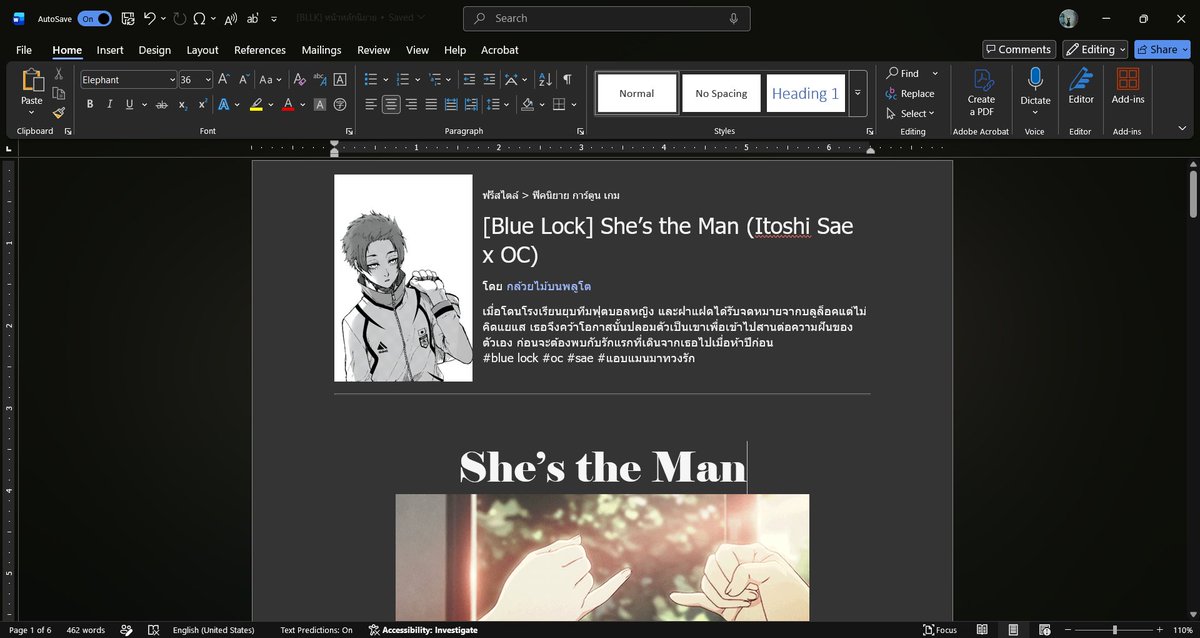Open the Editing mode dropdown

tap(1095, 49)
